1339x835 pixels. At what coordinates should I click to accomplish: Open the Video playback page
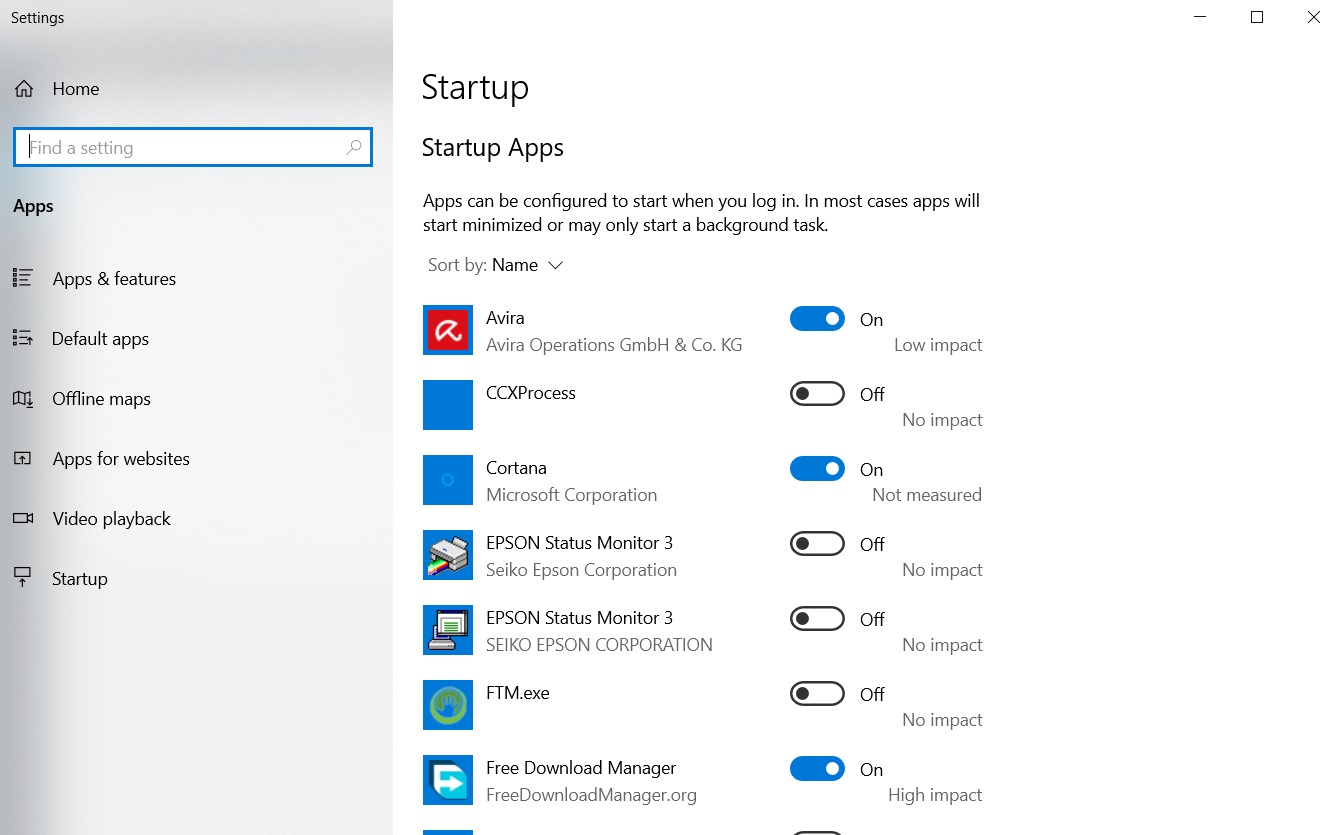coord(111,519)
